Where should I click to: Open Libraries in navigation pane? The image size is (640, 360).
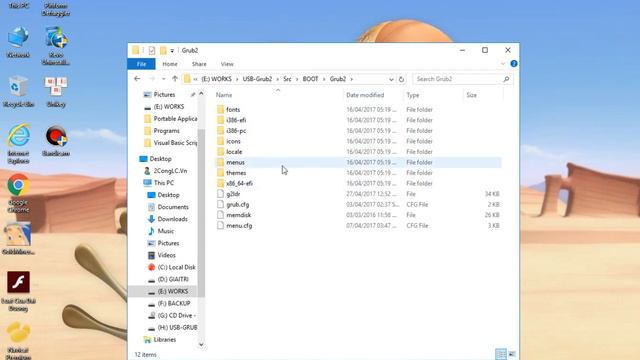click(164, 340)
